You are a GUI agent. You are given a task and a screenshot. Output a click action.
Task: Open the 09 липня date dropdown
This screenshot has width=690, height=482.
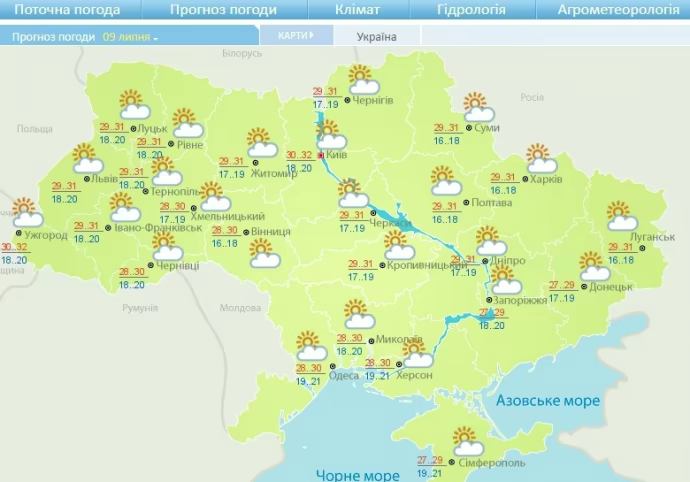tap(131, 36)
